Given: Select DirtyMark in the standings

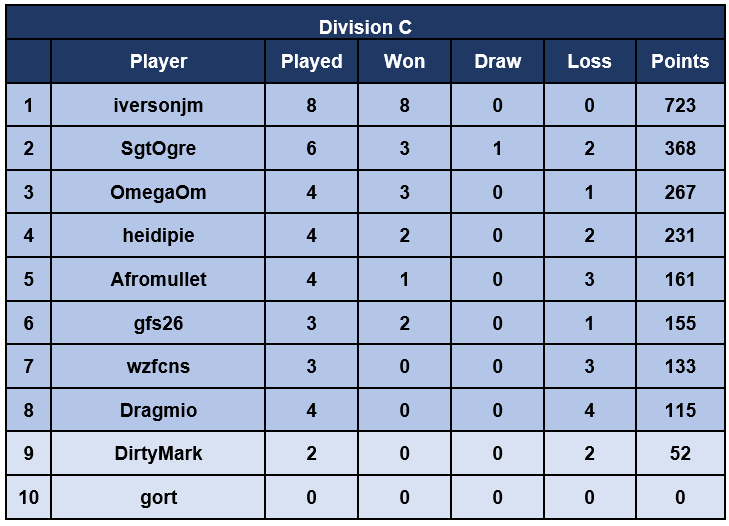Looking at the screenshot, I should point(158,454).
